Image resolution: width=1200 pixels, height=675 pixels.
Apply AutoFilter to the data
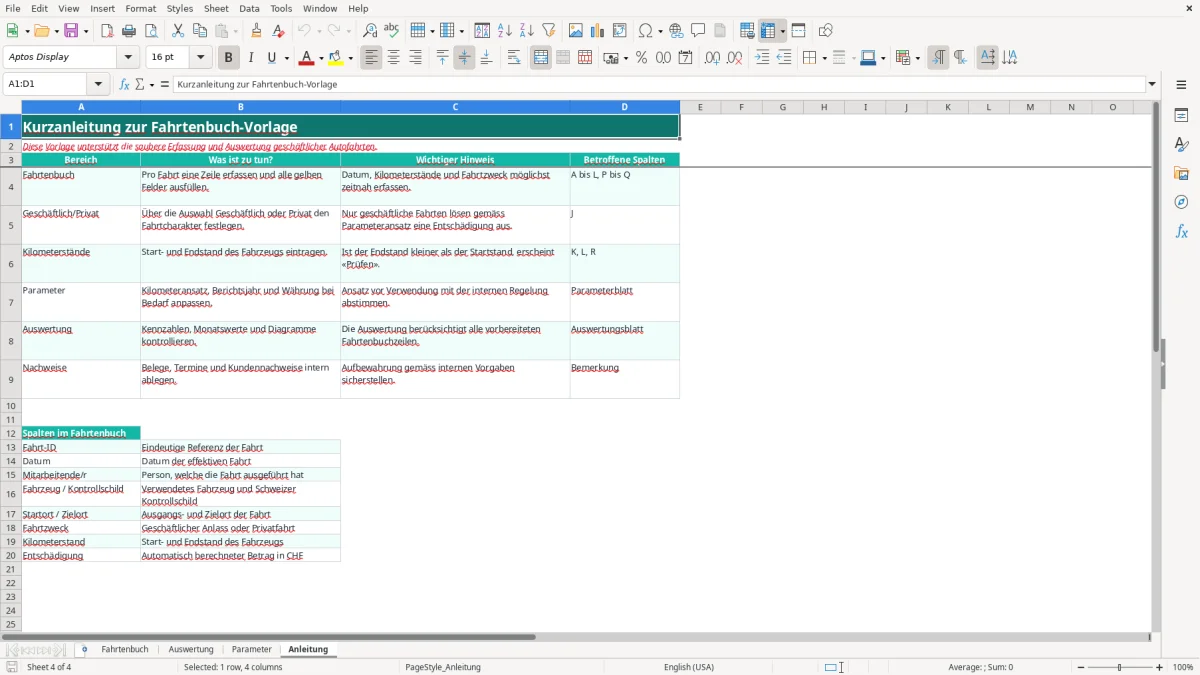(549, 31)
